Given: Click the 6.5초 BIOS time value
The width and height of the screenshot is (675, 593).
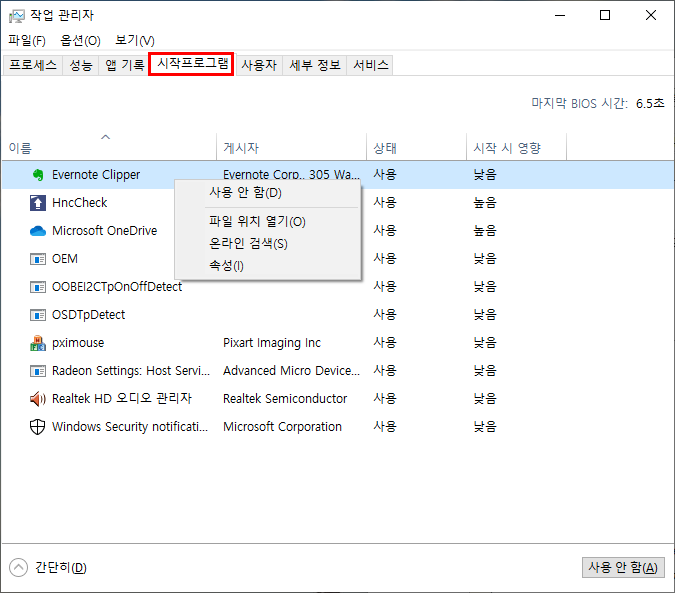Looking at the screenshot, I should coord(650,103).
